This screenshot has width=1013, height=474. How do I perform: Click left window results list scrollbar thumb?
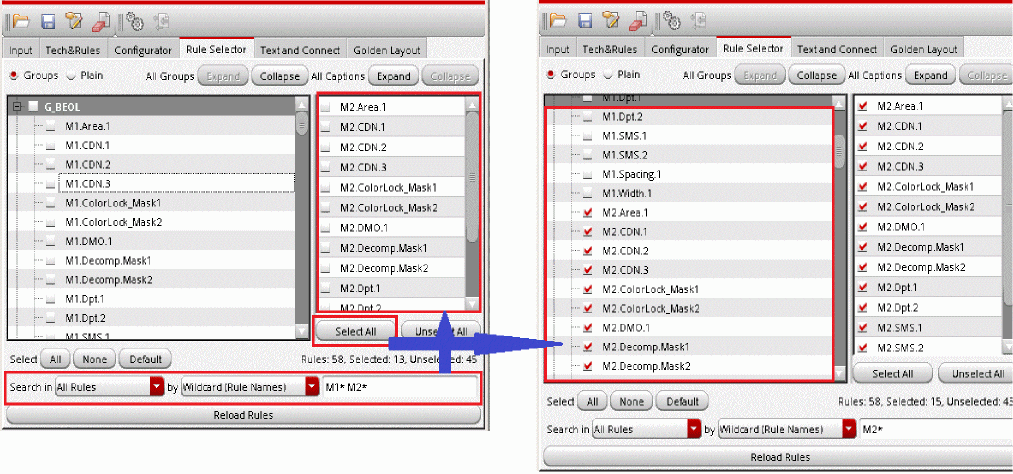472,177
